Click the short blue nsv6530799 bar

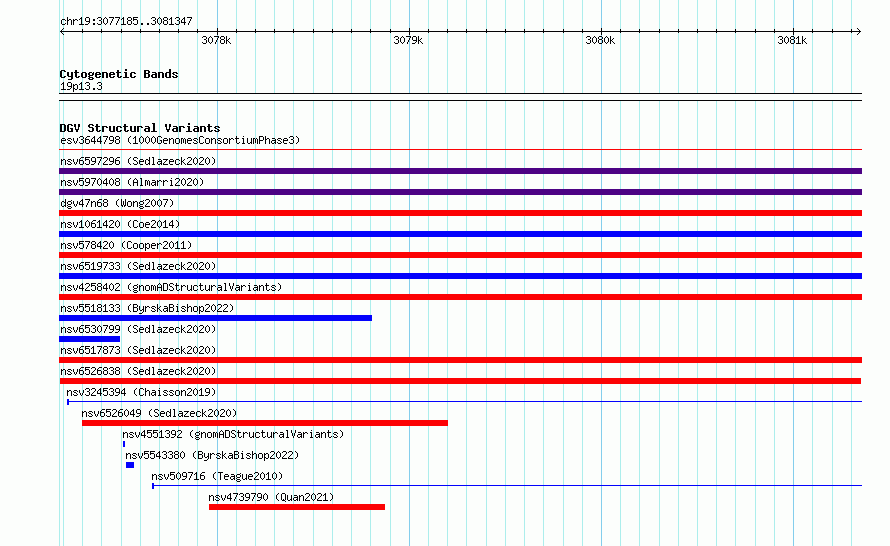coord(89,339)
